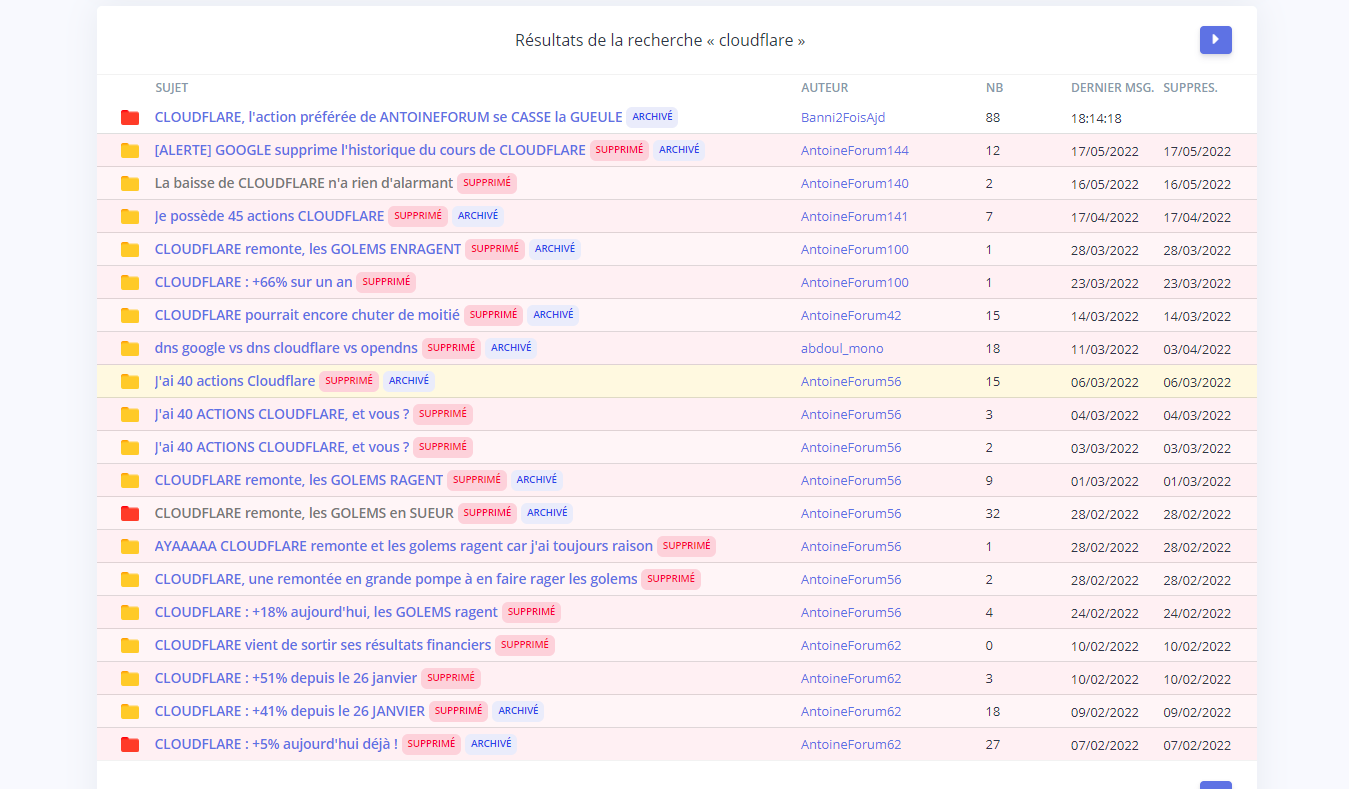The width and height of the screenshot is (1349, 789).
Task: Click folder icon for dns google vs cloudflare
Action: point(130,349)
